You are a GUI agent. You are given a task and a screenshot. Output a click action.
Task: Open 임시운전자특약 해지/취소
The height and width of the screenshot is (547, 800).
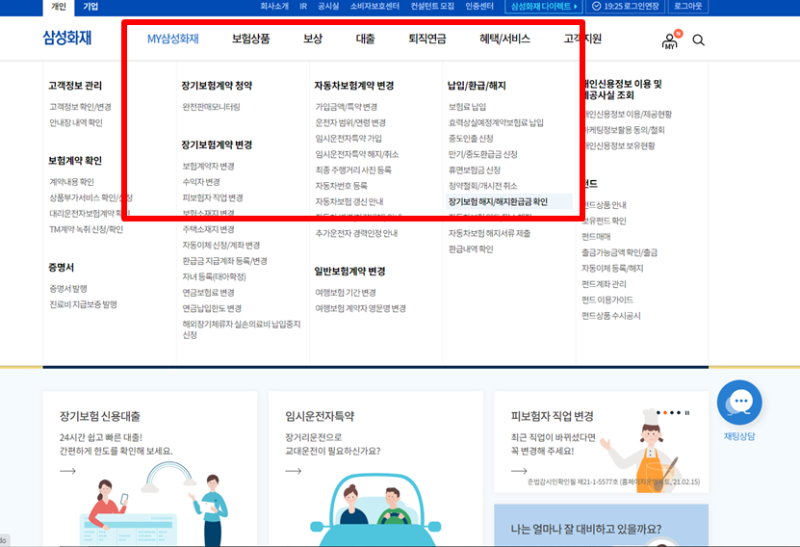(357, 154)
